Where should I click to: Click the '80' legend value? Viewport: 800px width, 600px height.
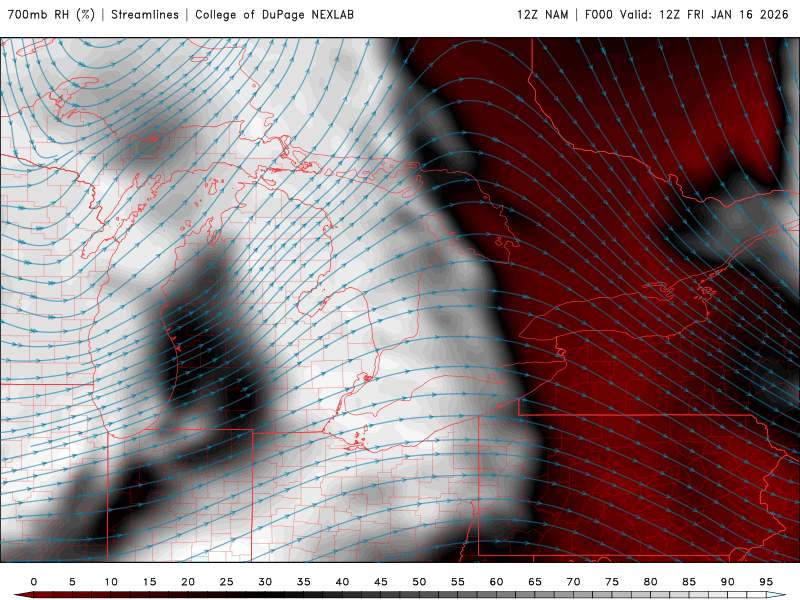(x=651, y=582)
